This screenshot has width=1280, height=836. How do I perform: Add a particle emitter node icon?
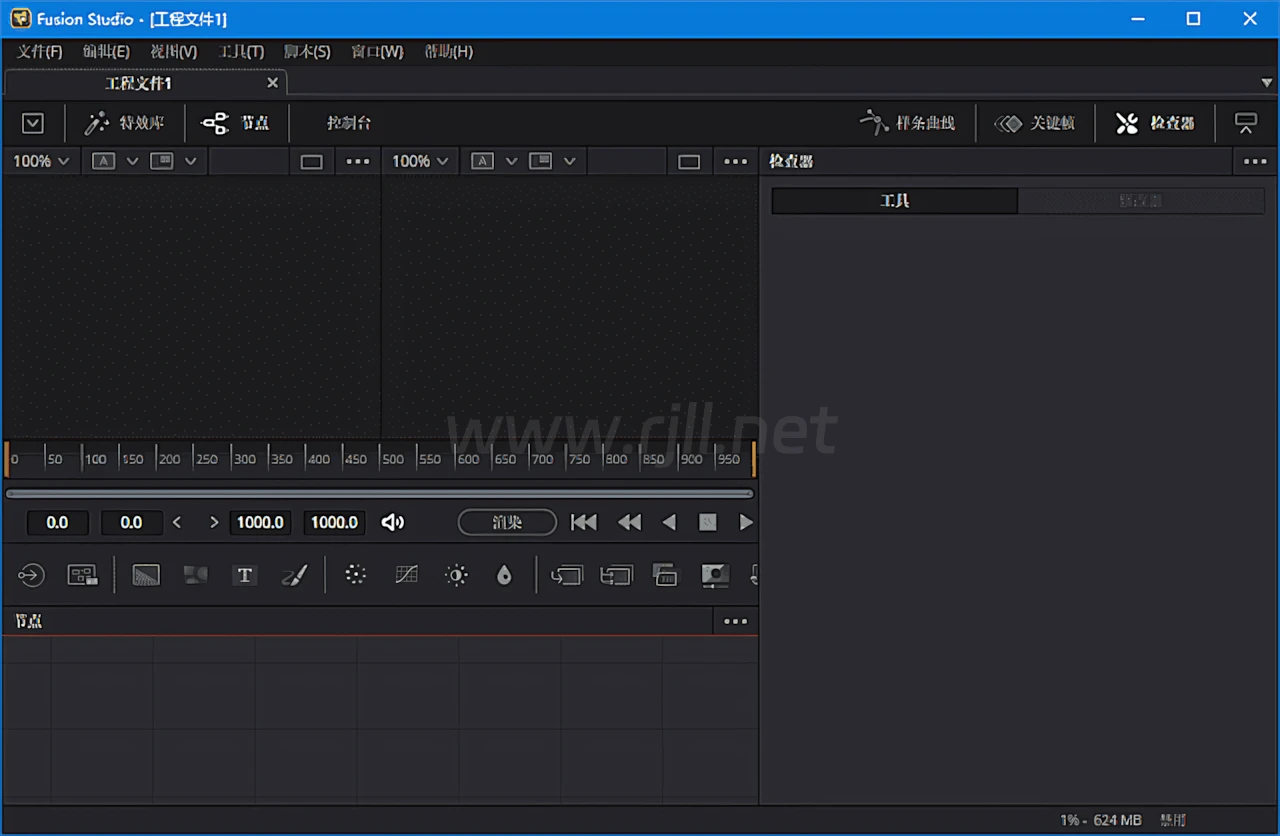[x=355, y=575]
